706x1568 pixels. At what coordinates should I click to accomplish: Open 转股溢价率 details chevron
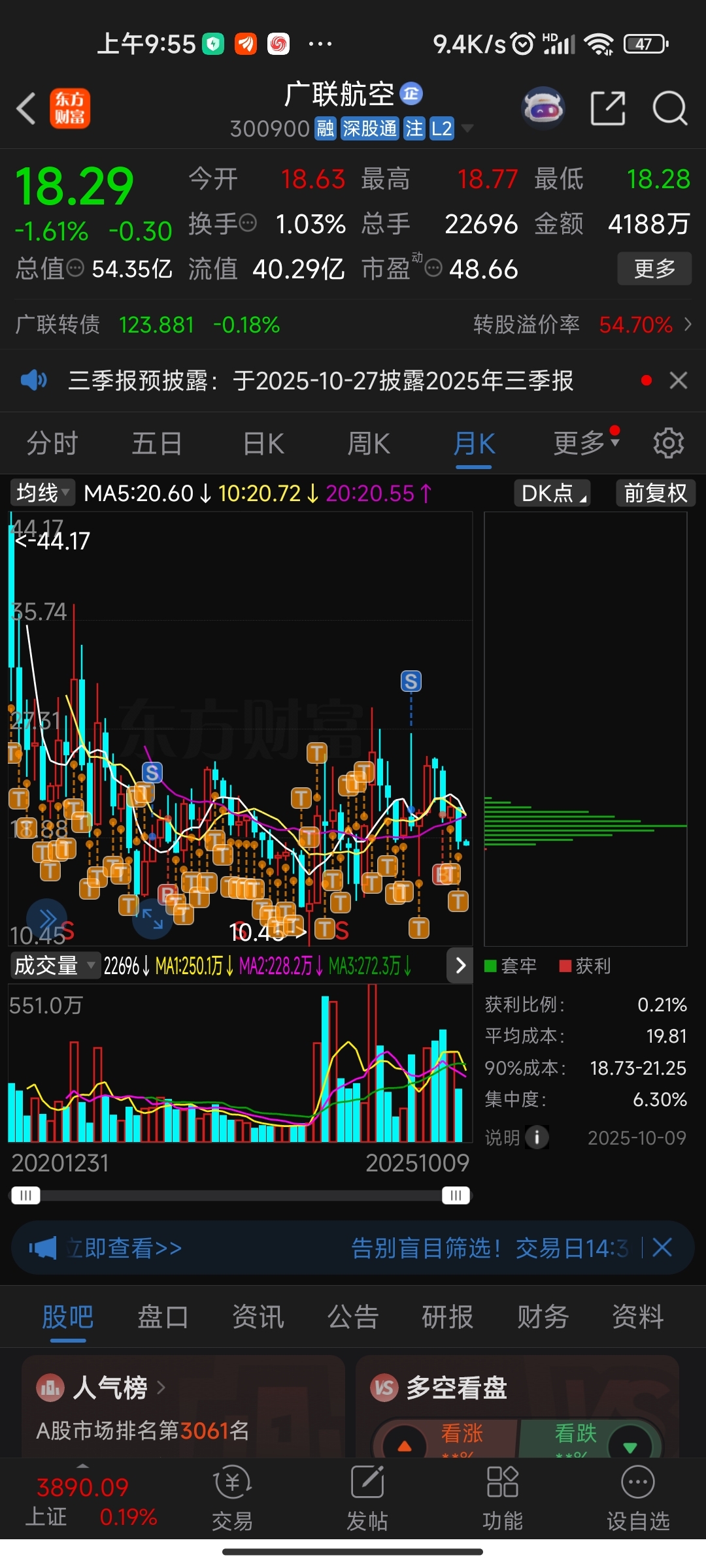(688, 324)
